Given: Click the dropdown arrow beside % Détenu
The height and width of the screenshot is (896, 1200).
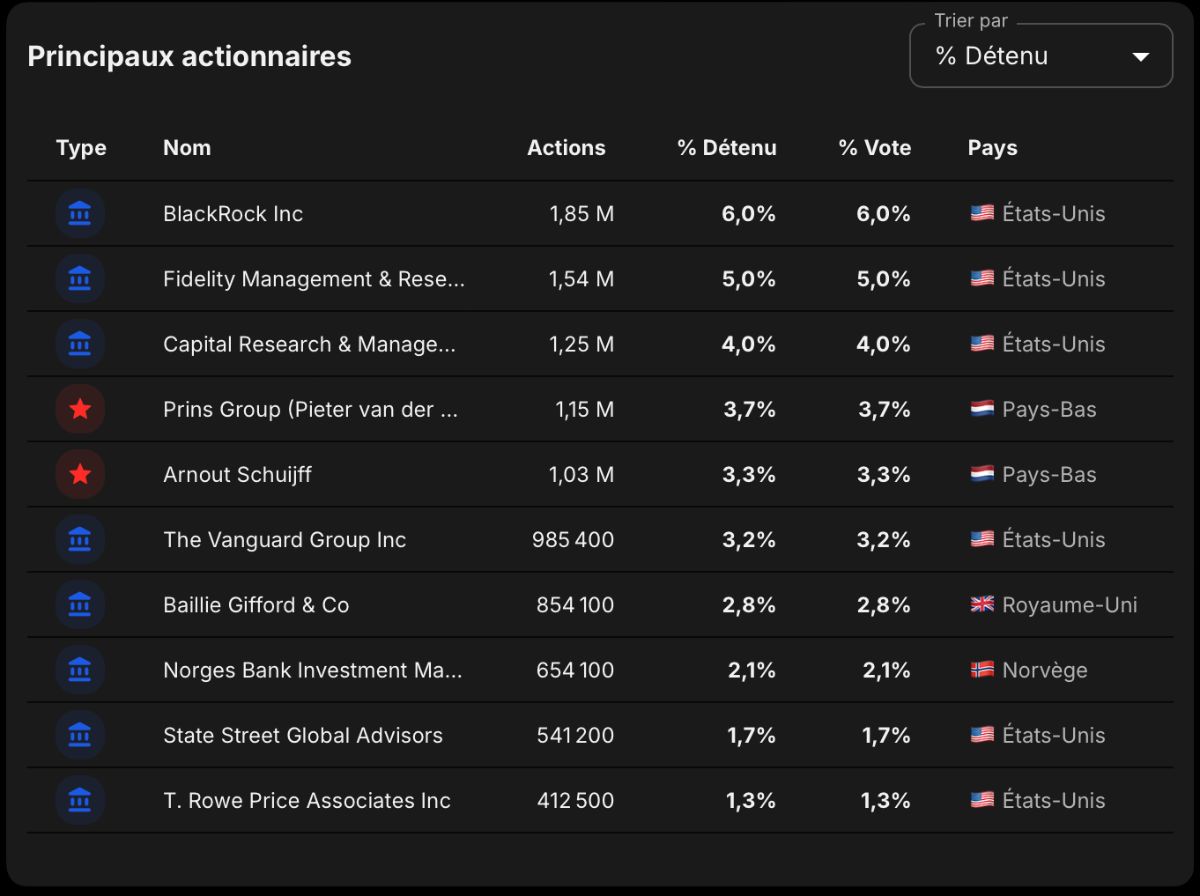Looking at the screenshot, I should click(1140, 57).
